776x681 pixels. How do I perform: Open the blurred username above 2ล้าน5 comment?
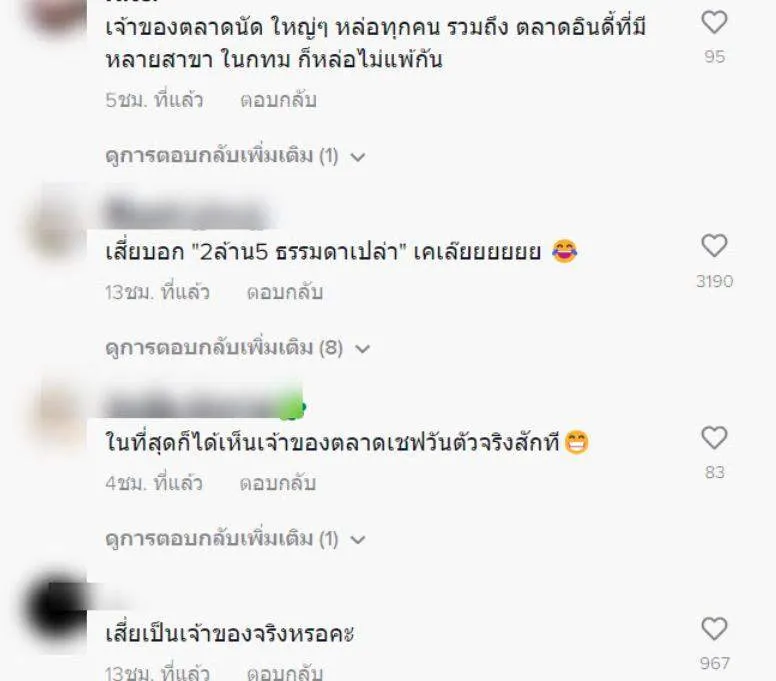[188, 213]
